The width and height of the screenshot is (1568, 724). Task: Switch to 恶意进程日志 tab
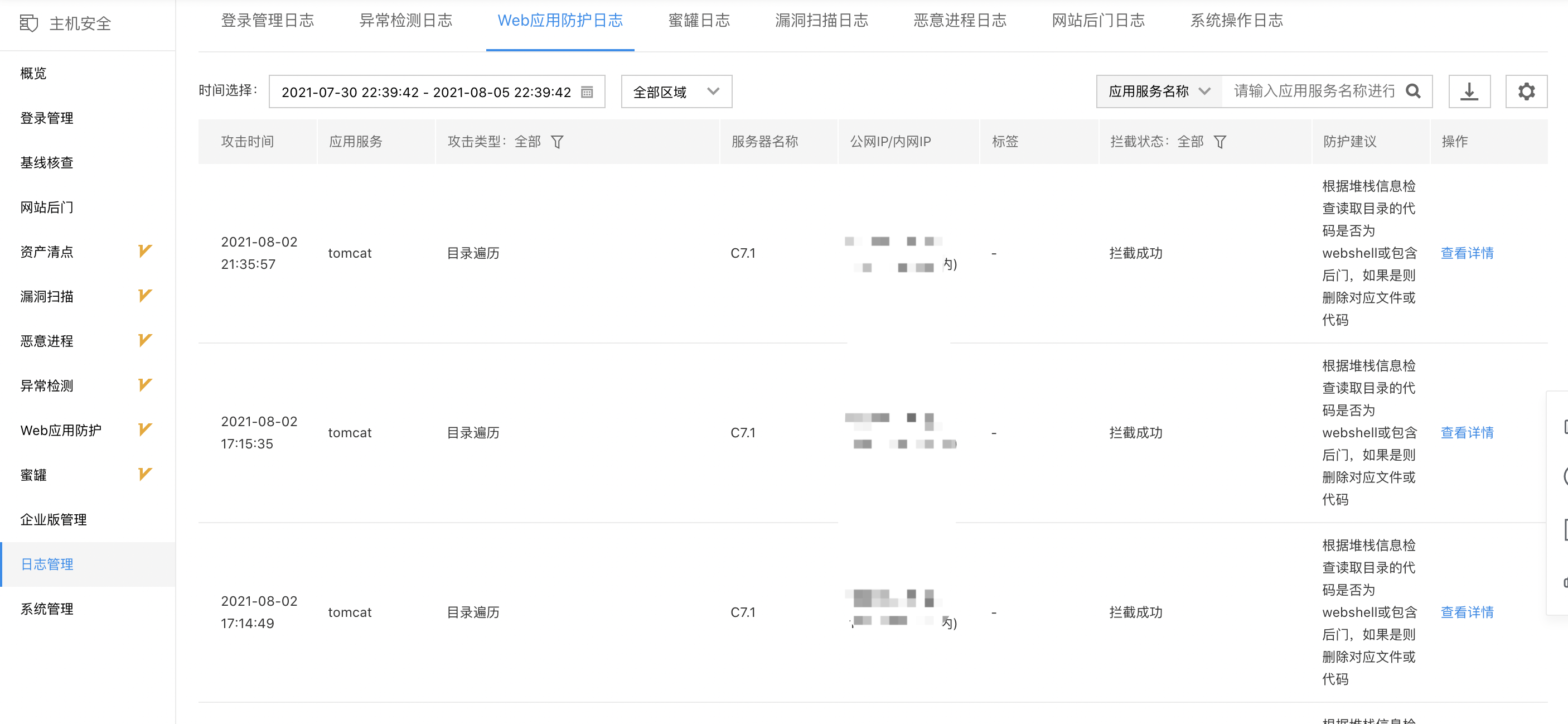coord(959,21)
